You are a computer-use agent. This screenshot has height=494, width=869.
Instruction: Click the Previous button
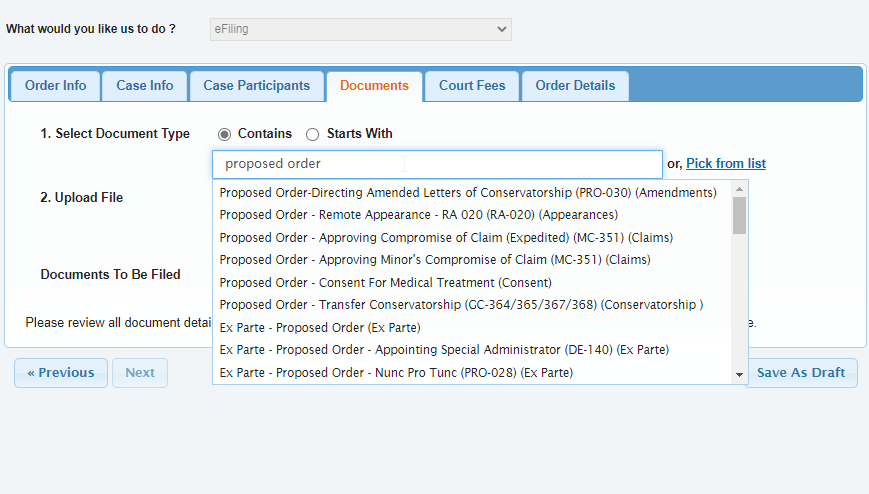click(61, 373)
